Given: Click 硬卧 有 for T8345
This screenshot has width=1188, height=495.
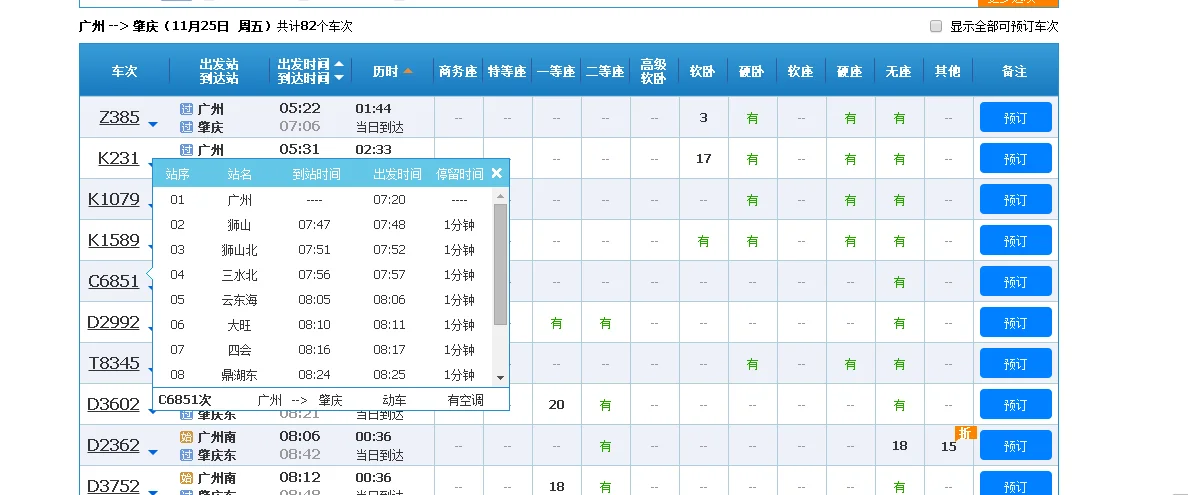Looking at the screenshot, I should (752, 364).
